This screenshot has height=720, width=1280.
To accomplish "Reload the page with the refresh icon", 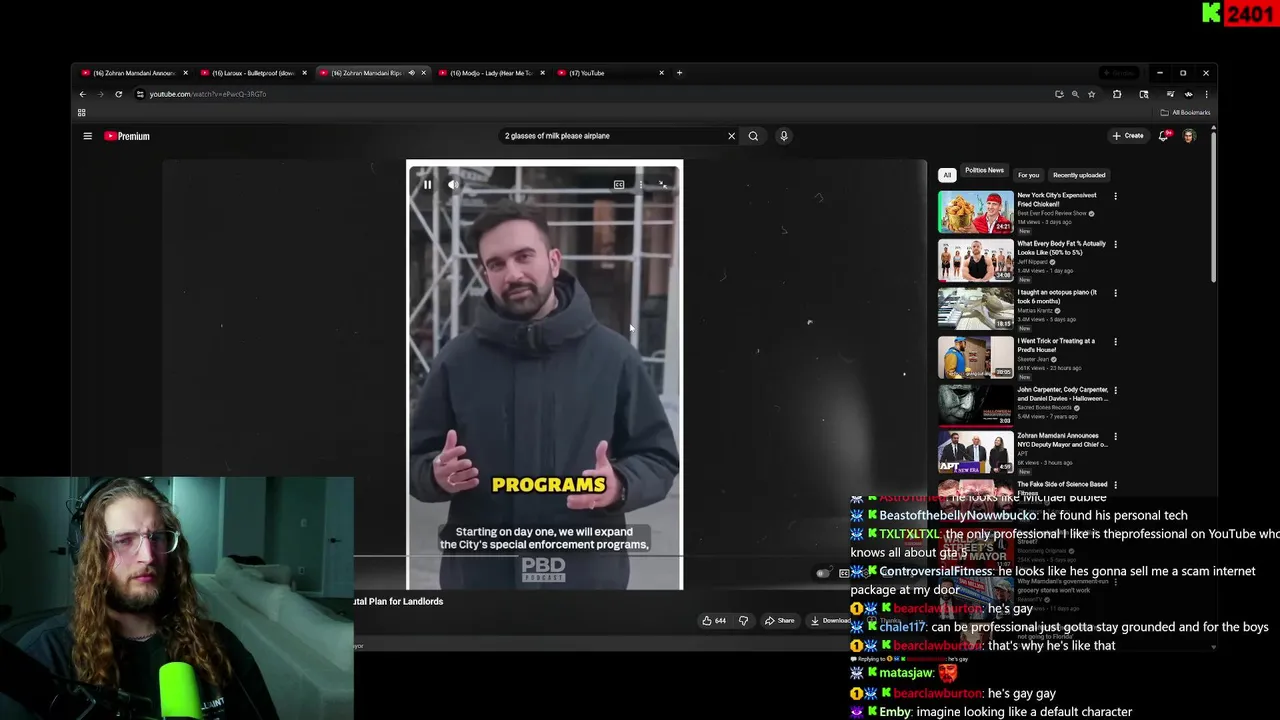I will (118, 94).
